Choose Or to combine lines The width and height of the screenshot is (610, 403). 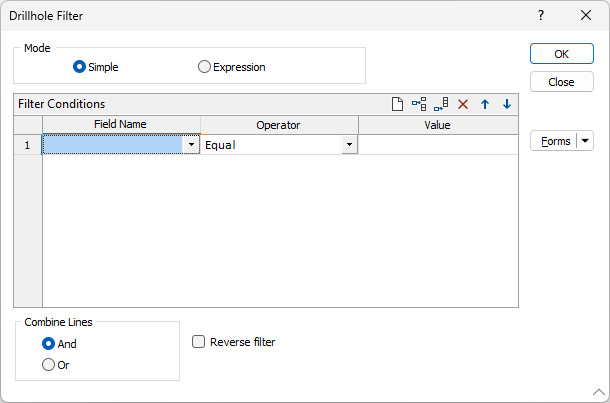(48, 365)
